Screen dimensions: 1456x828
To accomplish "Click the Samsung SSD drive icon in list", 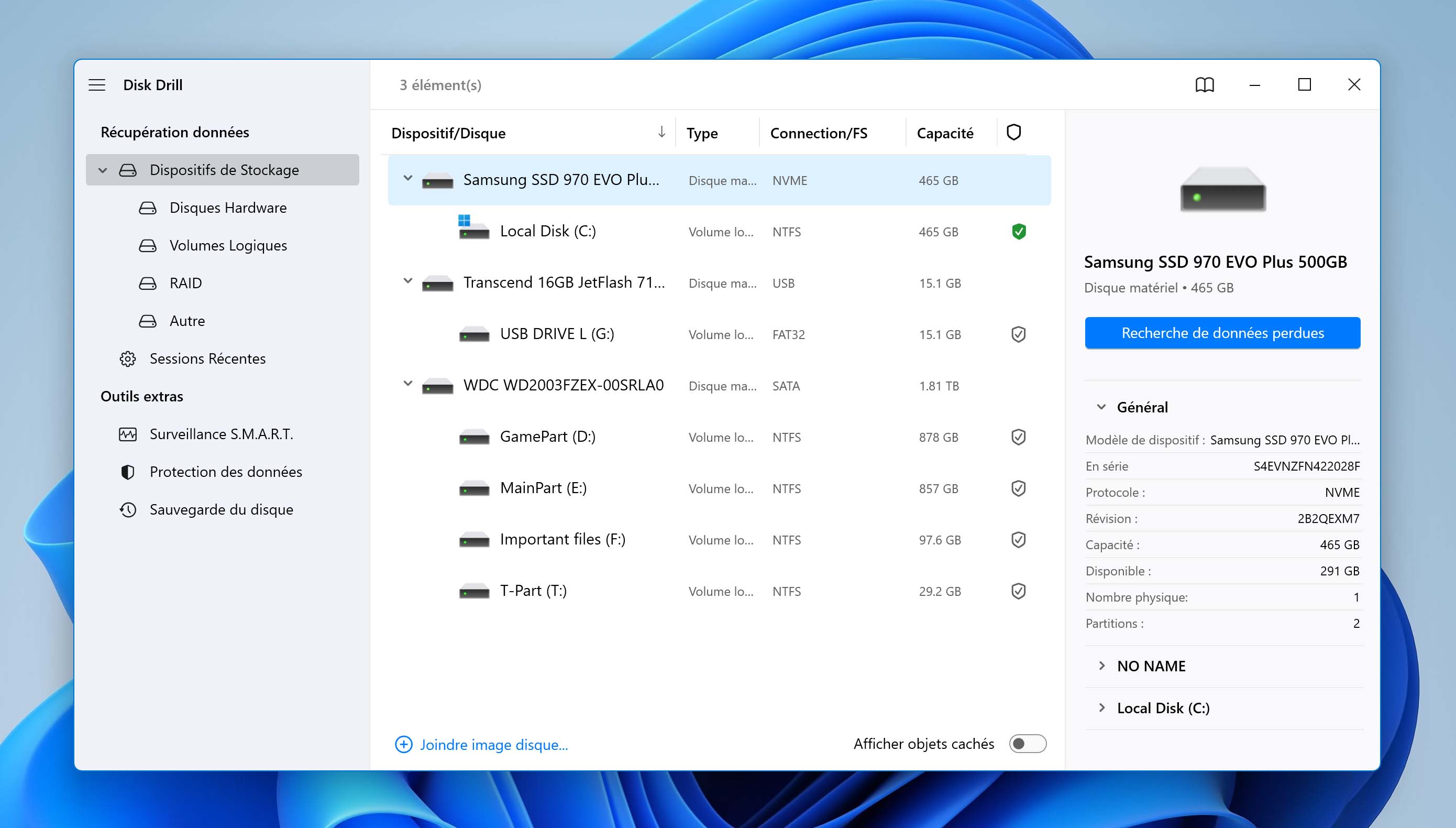I will [x=438, y=181].
